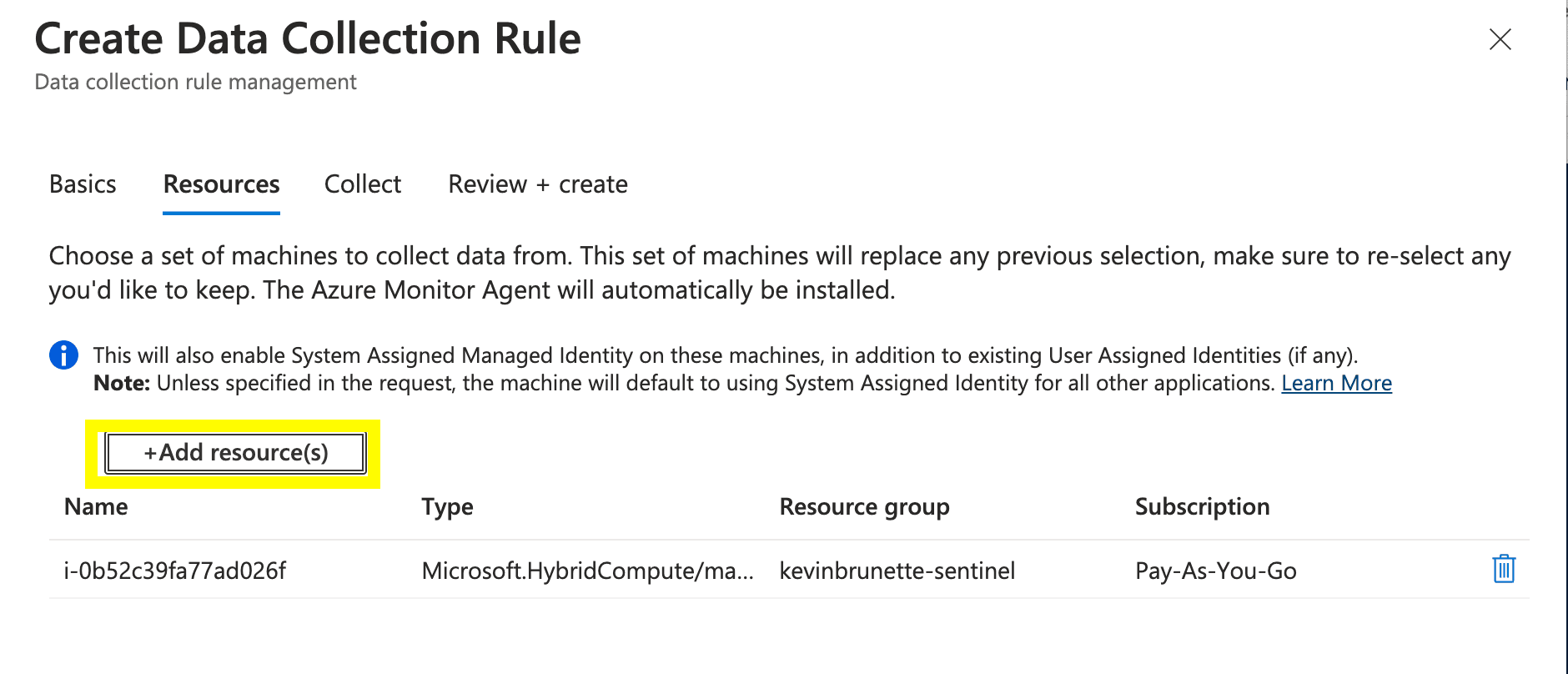Screen dimensions: 1568x674
Task: Click the Pay-As-You-Go subscription cell
Action: pos(1215,571)
